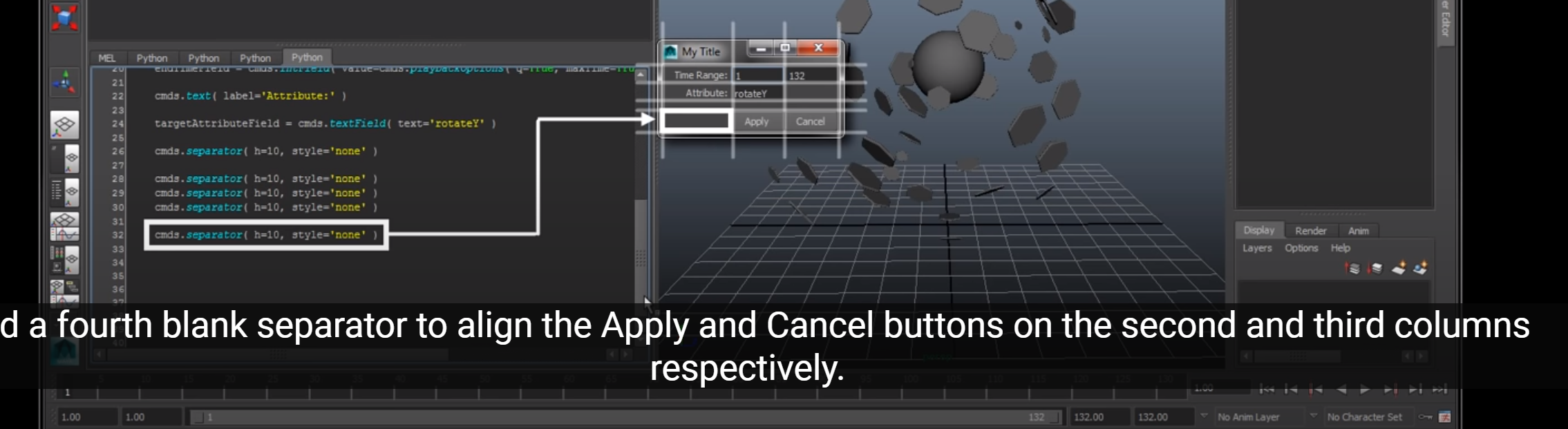The image size is (1568, 429).
Task: Click move selected layer down icon
Action: 1375,268
